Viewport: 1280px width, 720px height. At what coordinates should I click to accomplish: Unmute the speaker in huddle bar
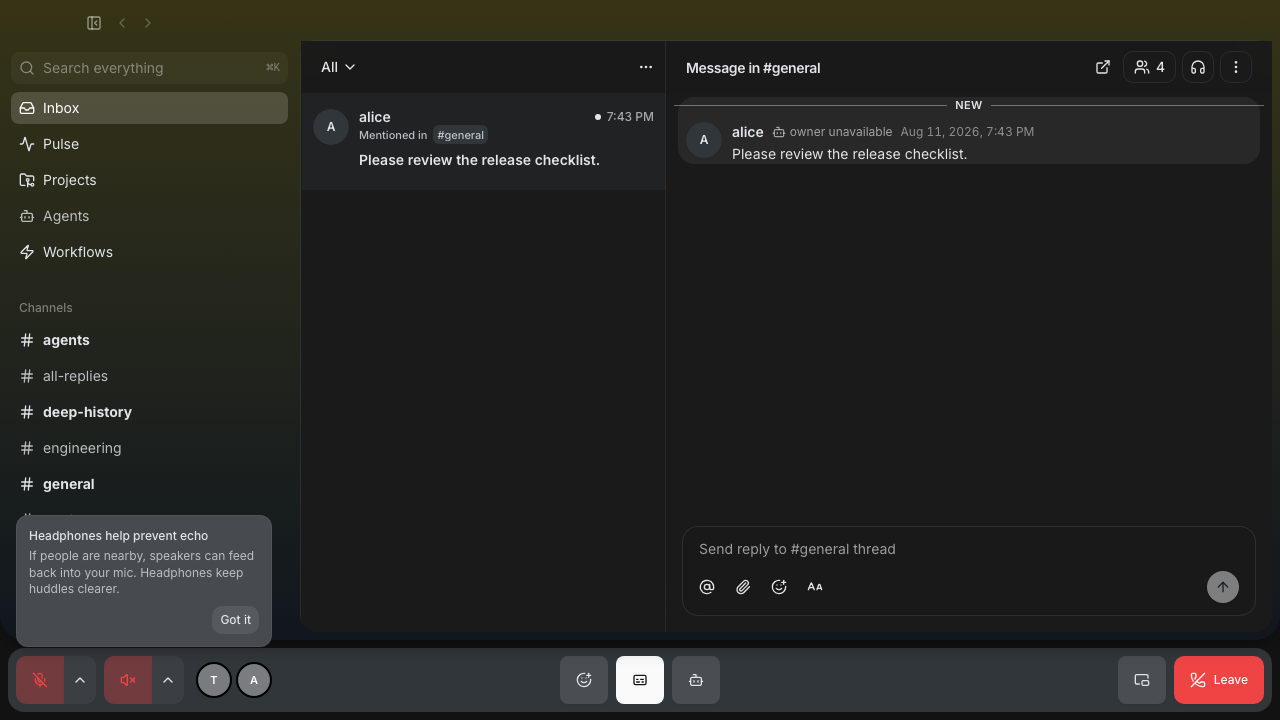pos(128,680)
